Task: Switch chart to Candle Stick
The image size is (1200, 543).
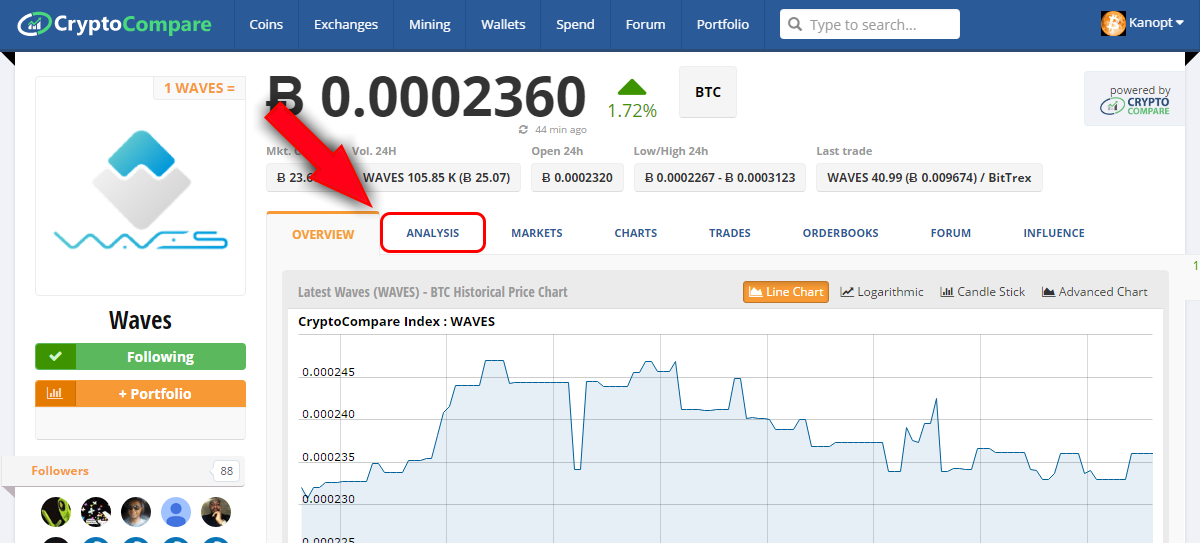Action: pyautogui.click(x=982, y=292)
